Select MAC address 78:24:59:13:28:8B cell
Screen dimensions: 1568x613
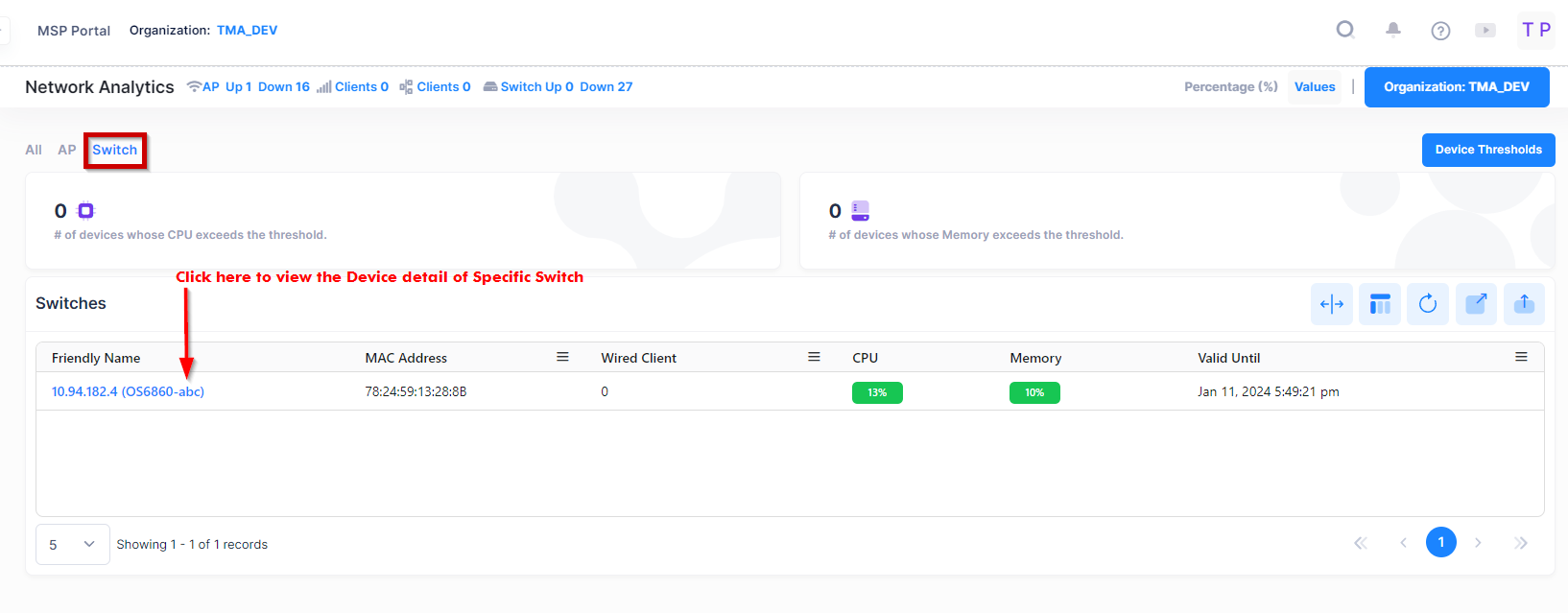(416, 391)
